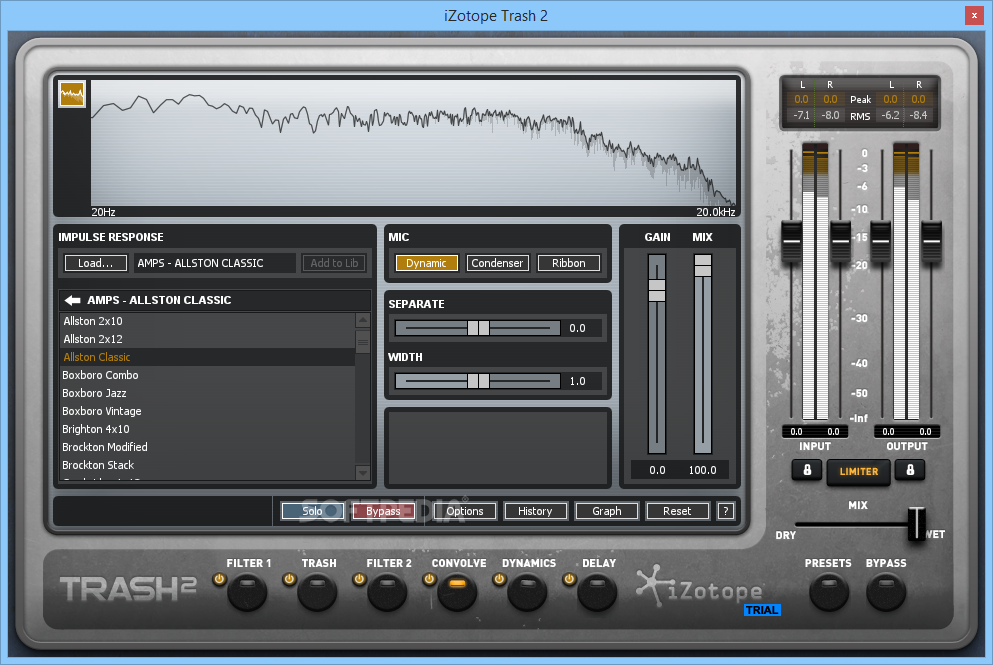The height and width of the screenshot is (665, 993).
Task: Select Allston 2x10 impulse
Action: point(207,321)
